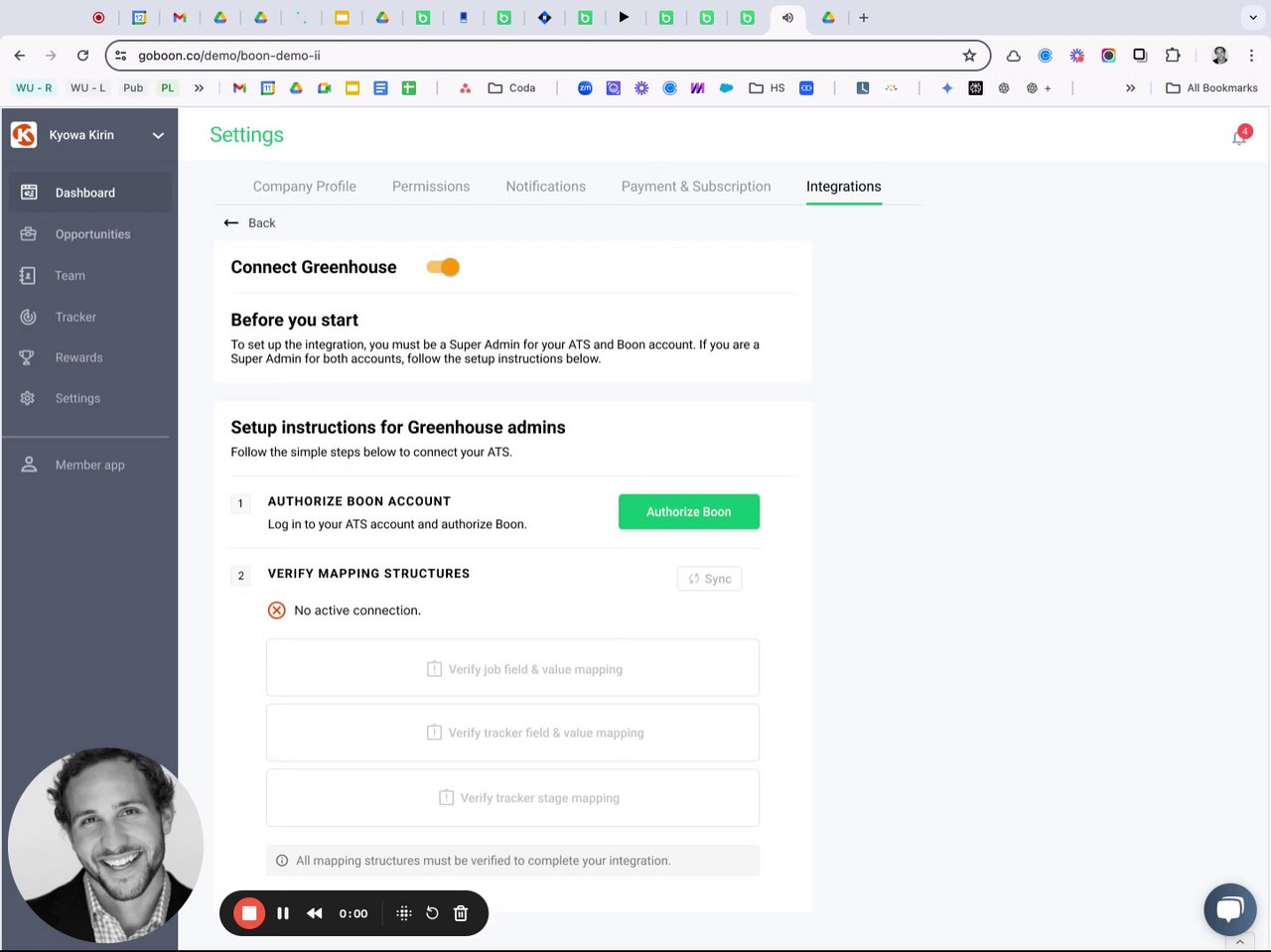Open the Chrome three-dot menu
This screenshot has height=952, width=1271.
[x=1251, y=56]
